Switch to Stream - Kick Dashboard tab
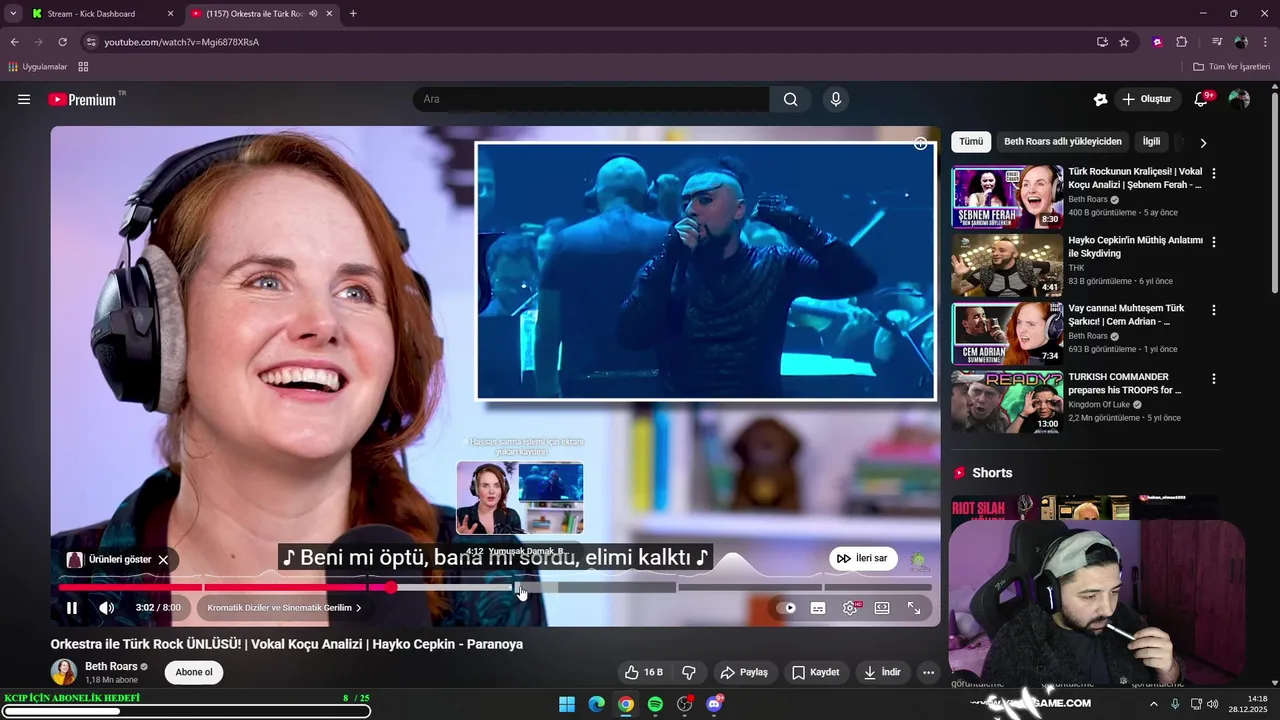The height and width of the screenshot is (720, 1280). coord(102,14)
